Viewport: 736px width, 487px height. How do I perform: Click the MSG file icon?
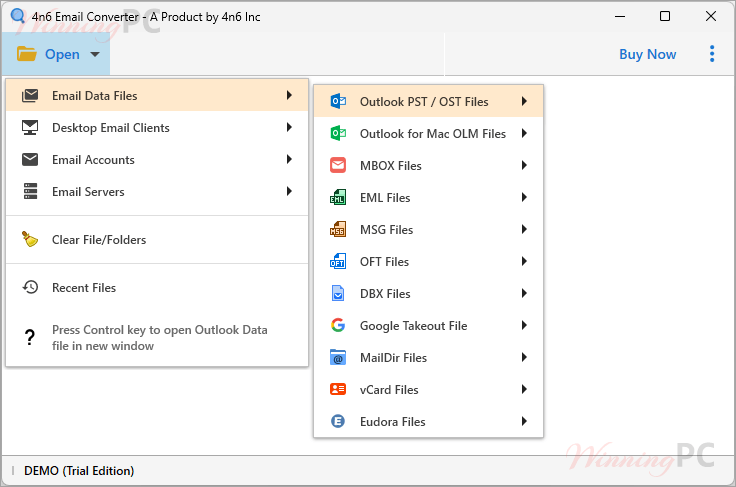click(x=338, y=229)
